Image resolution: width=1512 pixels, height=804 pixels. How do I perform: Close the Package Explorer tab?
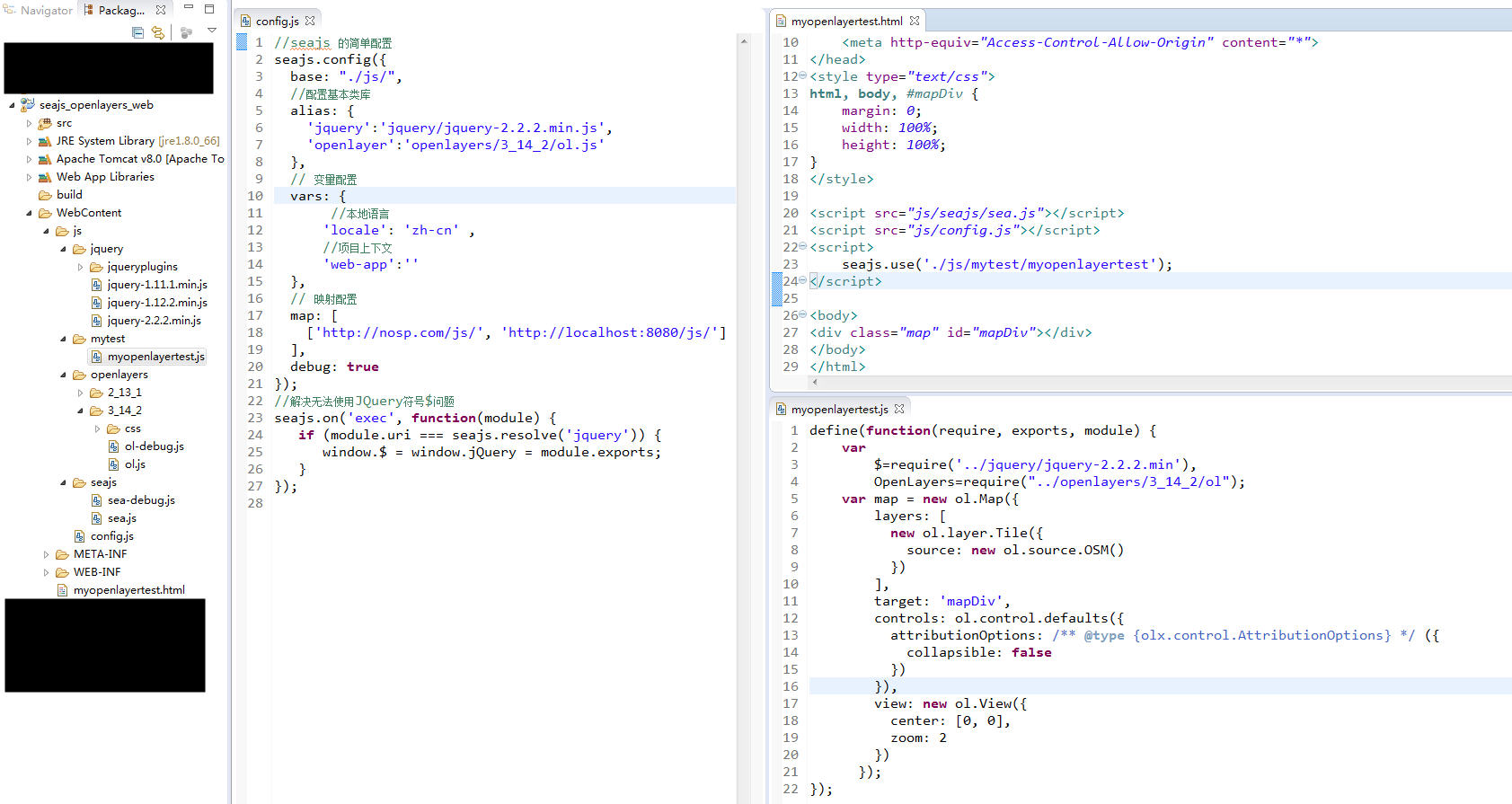[161, 10]
